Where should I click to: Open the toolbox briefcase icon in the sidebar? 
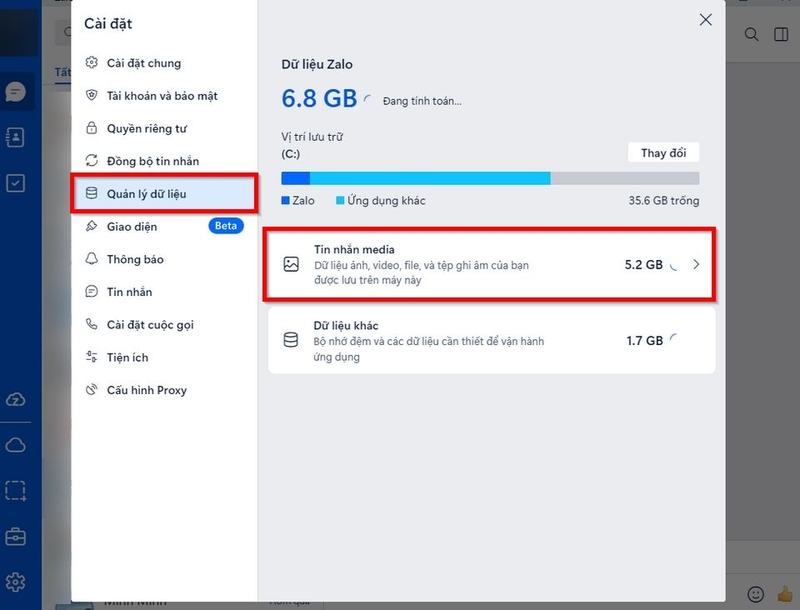(15, 537)
